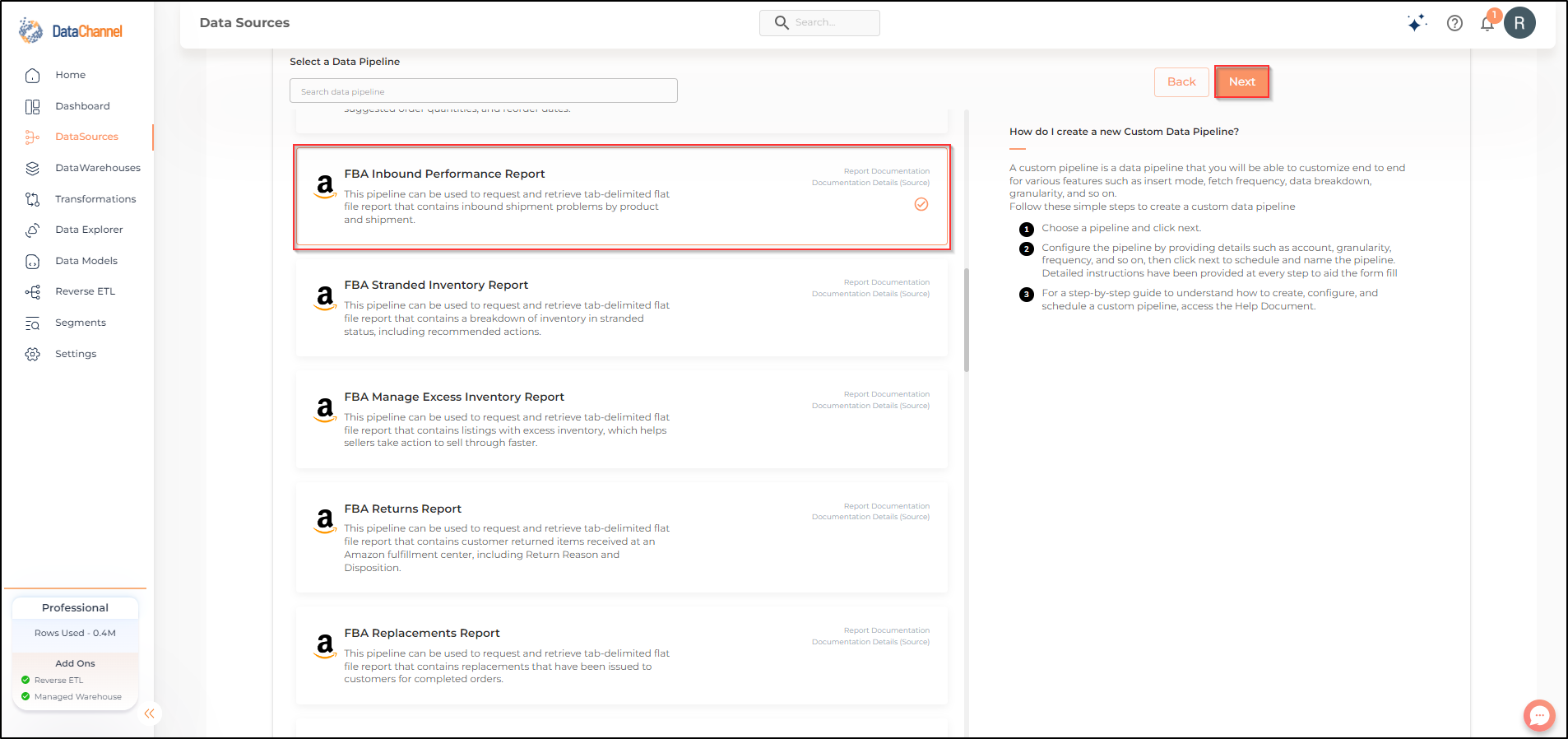Click Rows Used - 0.4M text
The width and height of the screenshot is (1568, 739).
coord(75,633)
